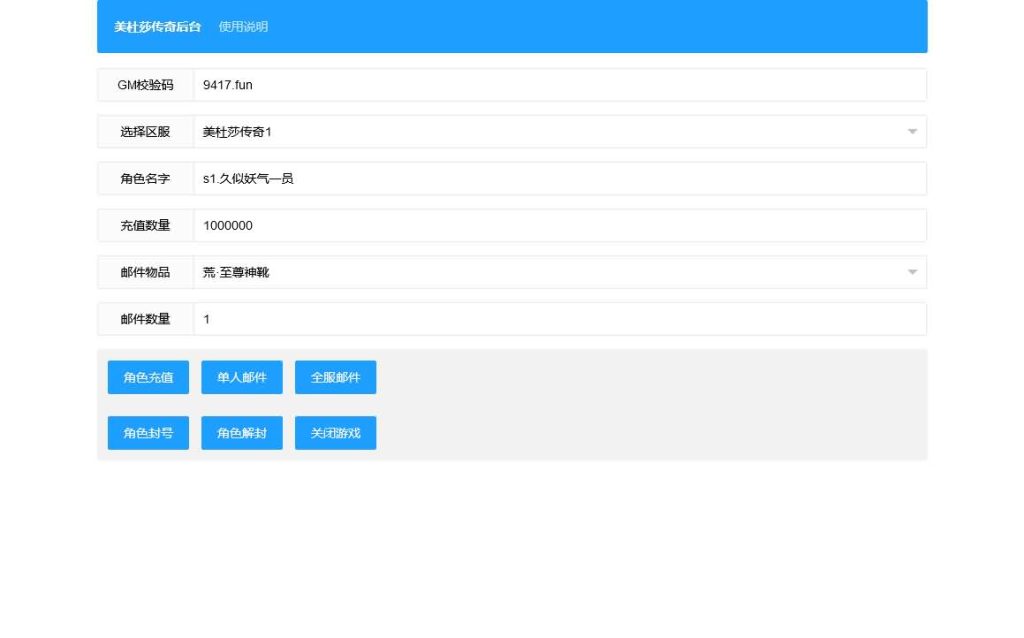Click the blue navigation bar
This screenshot has width=1024, height=638.
pyautogui.click(x=600, y=27)
